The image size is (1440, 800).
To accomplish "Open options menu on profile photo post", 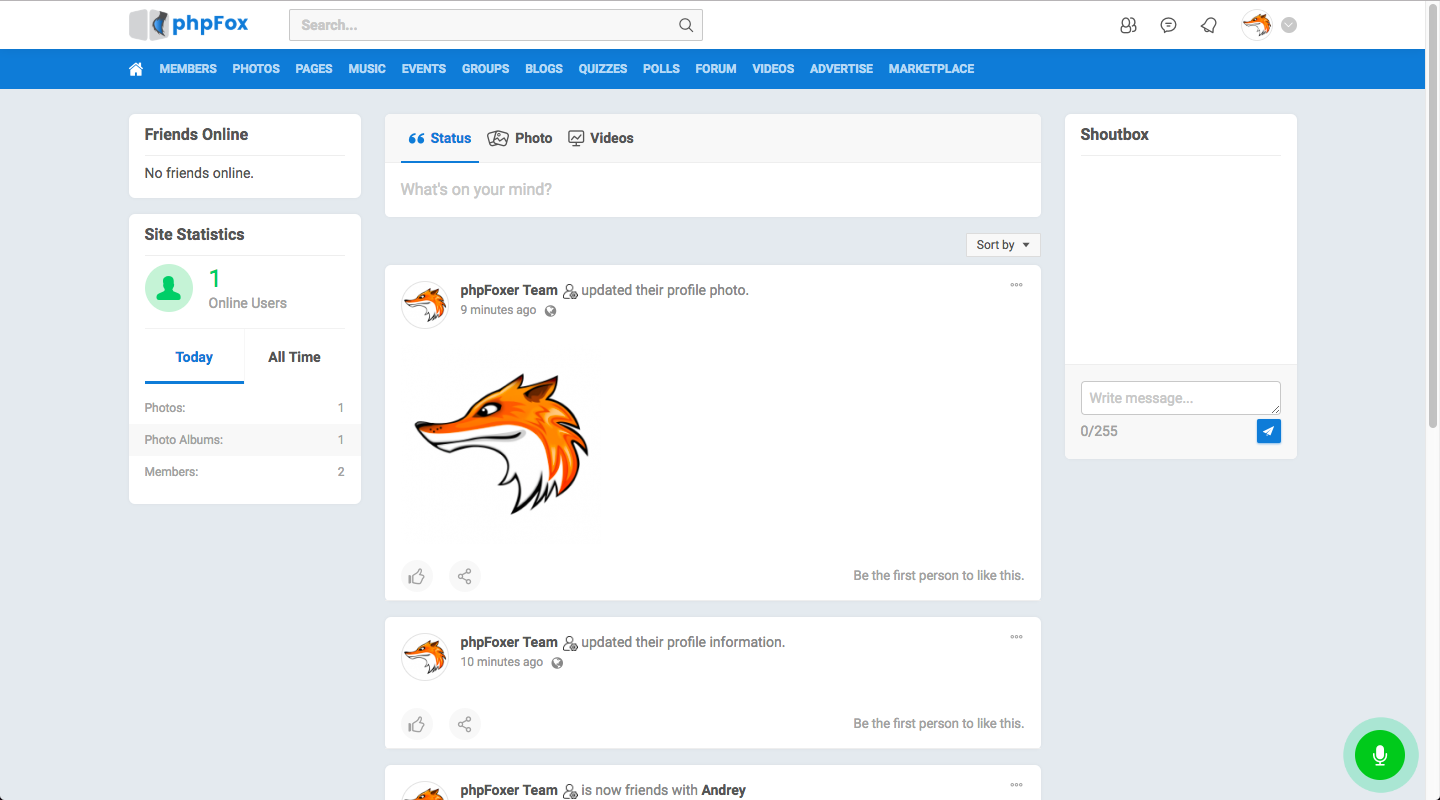I will tap(1016, 285).
